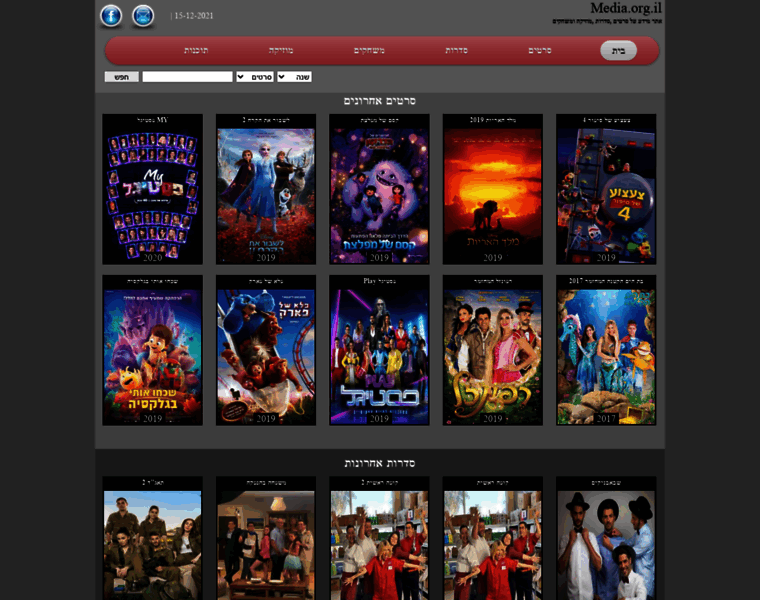The image size is (760, 600).
Task: Click the חפש search button
Action: (x=122, y=77)
